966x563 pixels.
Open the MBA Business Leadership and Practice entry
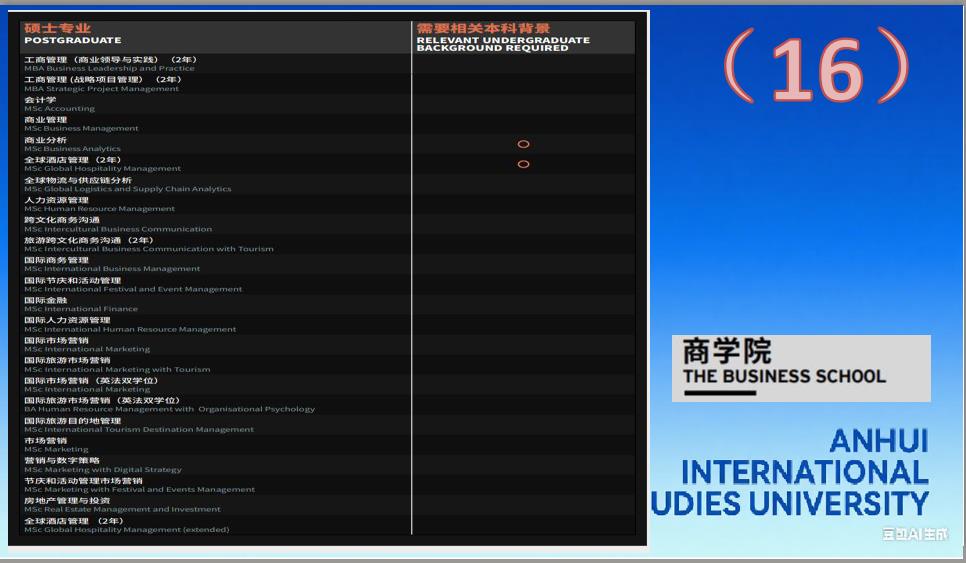coord(110,64)
